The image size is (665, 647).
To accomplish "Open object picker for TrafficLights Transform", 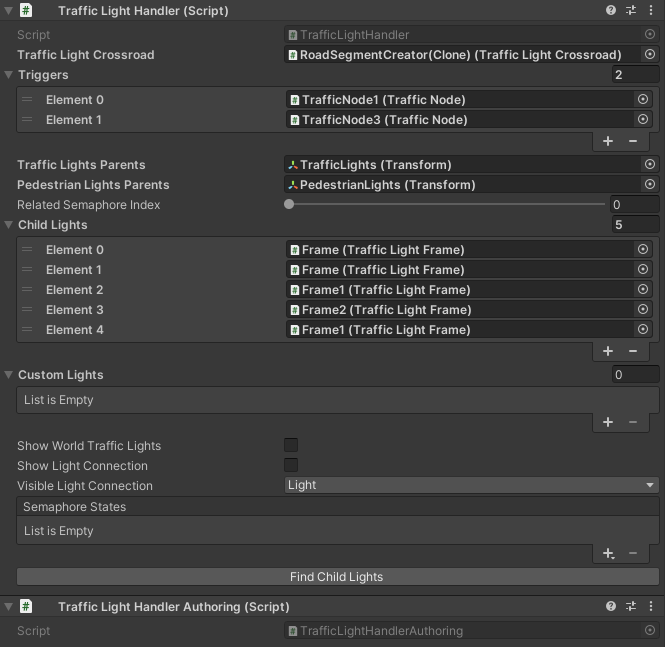I will tap(650, 164).
